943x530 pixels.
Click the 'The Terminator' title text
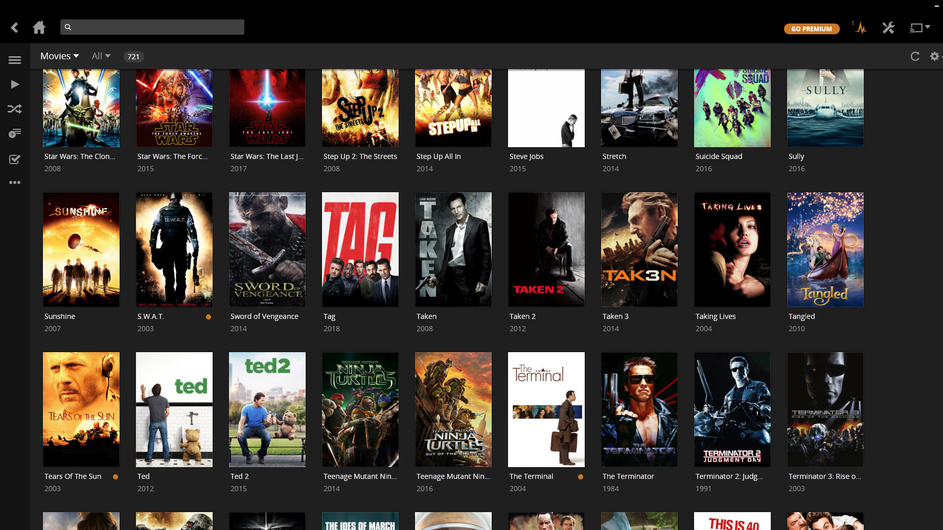point(628,476)
